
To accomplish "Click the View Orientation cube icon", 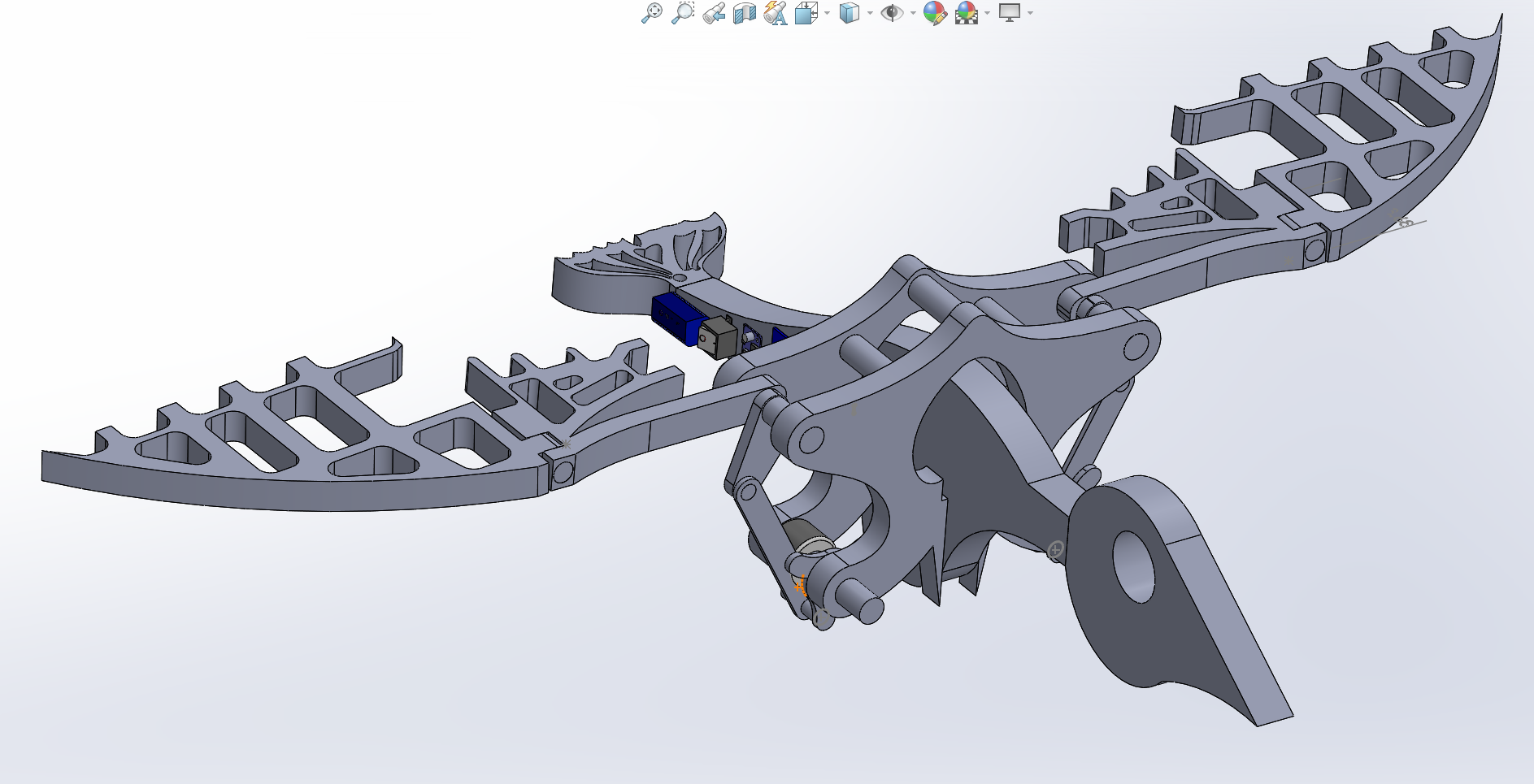I will [x=806, y=13].
